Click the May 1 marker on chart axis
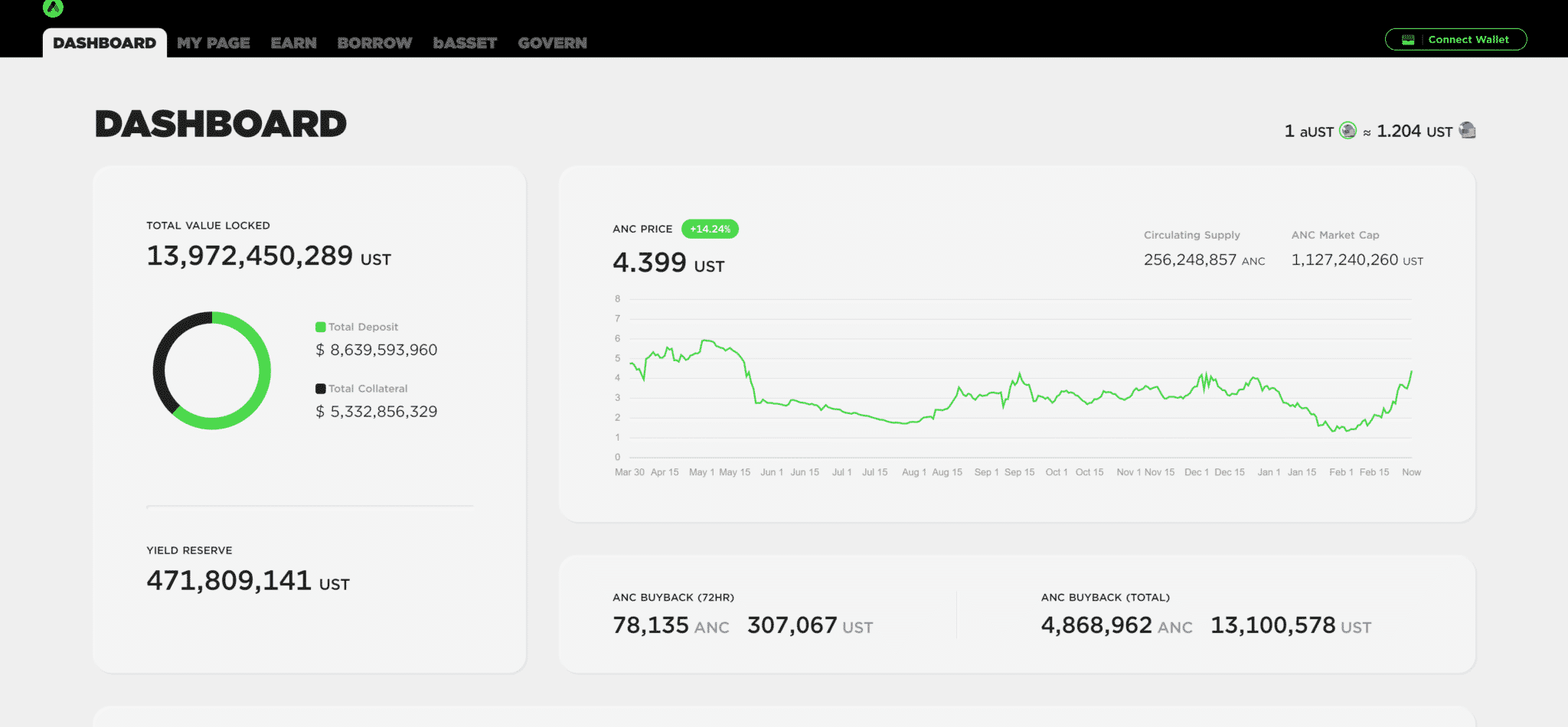The height and width of the screenshot is (727, 1568). (x=701, y=472)
